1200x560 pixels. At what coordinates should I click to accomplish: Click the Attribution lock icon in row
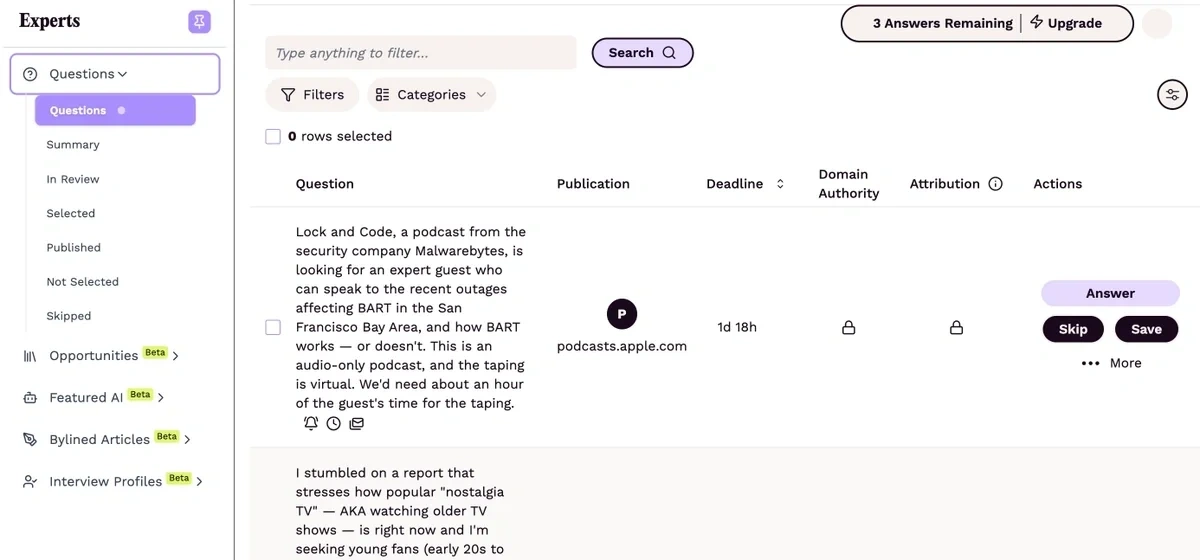[x=956, y=328]
